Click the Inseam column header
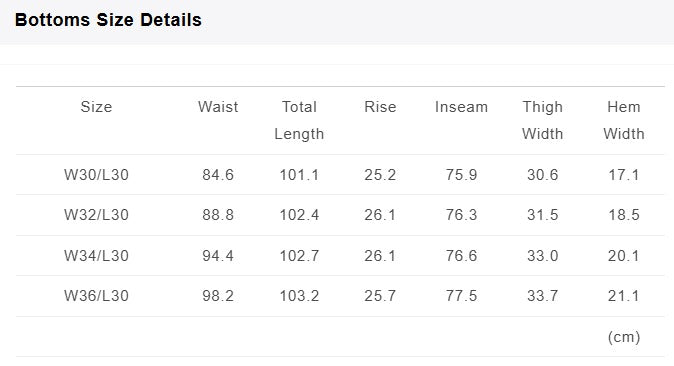 461,107
